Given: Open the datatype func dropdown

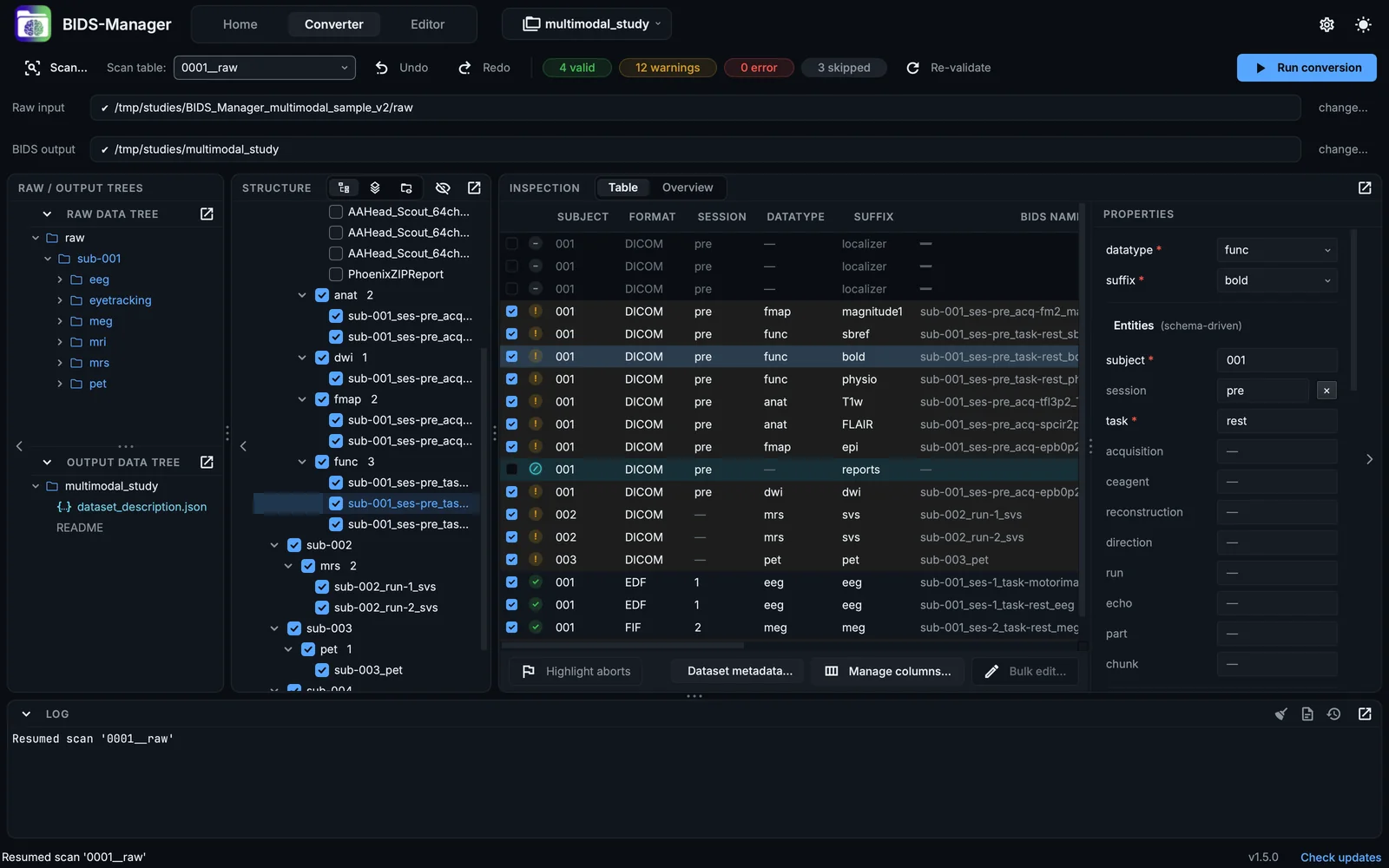Looking at the screenshot, I should [x=1277, y=250].
